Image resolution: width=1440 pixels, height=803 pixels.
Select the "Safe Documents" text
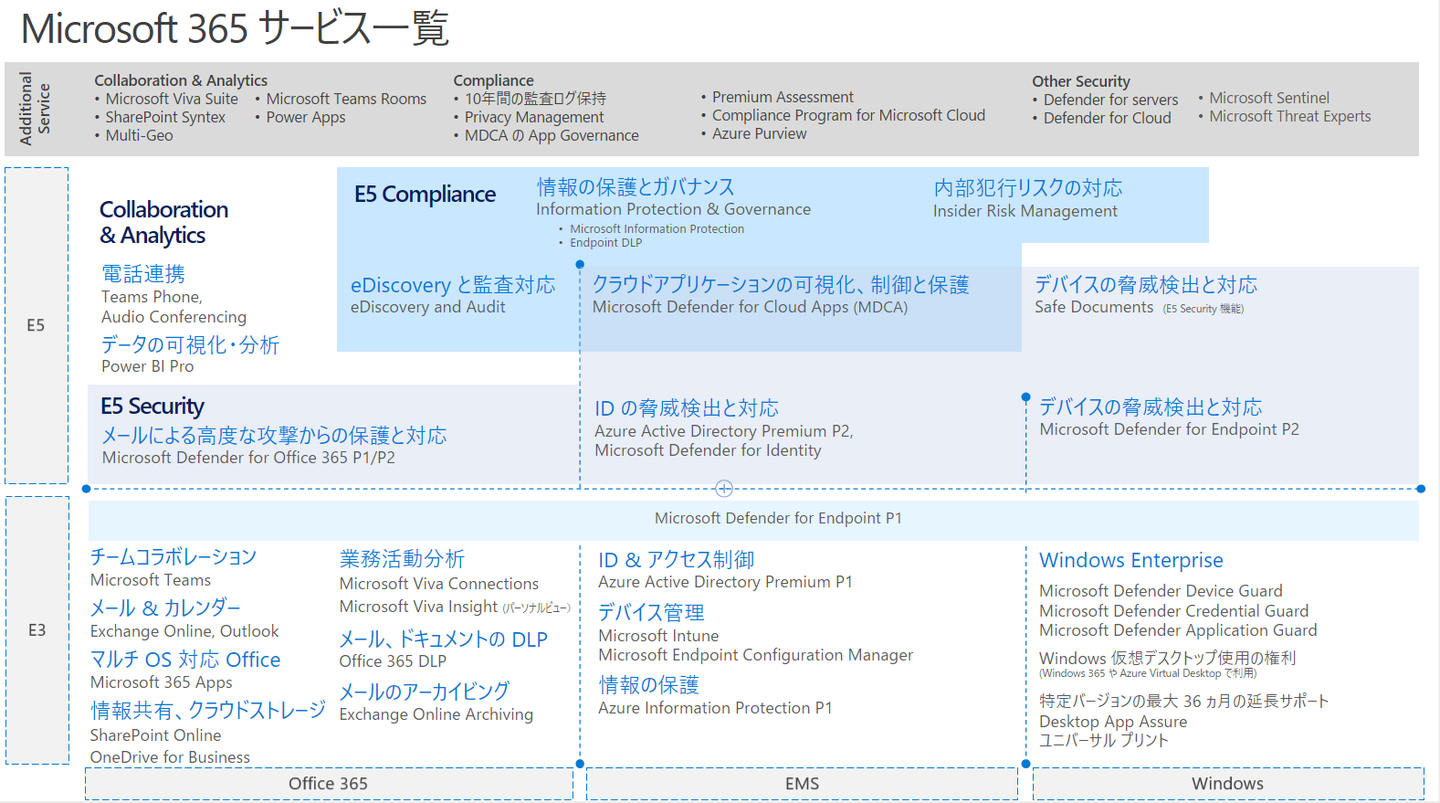[x=1094, y=307]
